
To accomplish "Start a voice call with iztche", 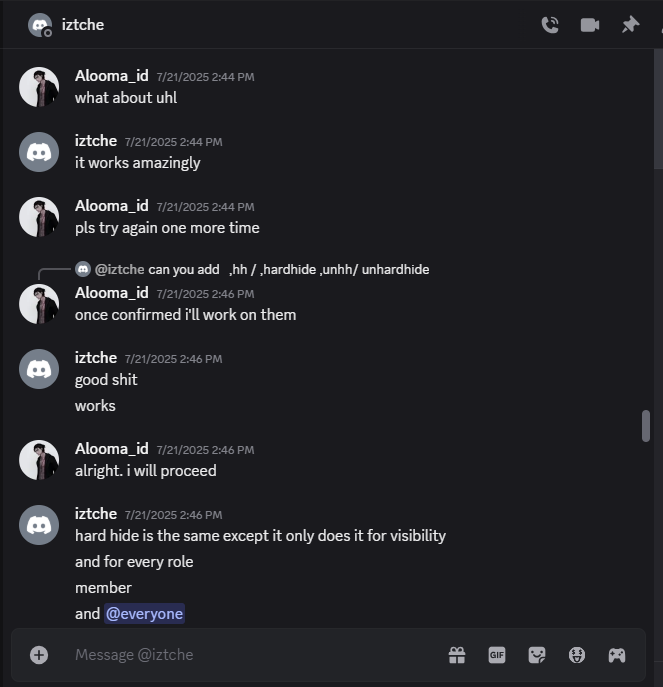I will [x=549, y=25].
